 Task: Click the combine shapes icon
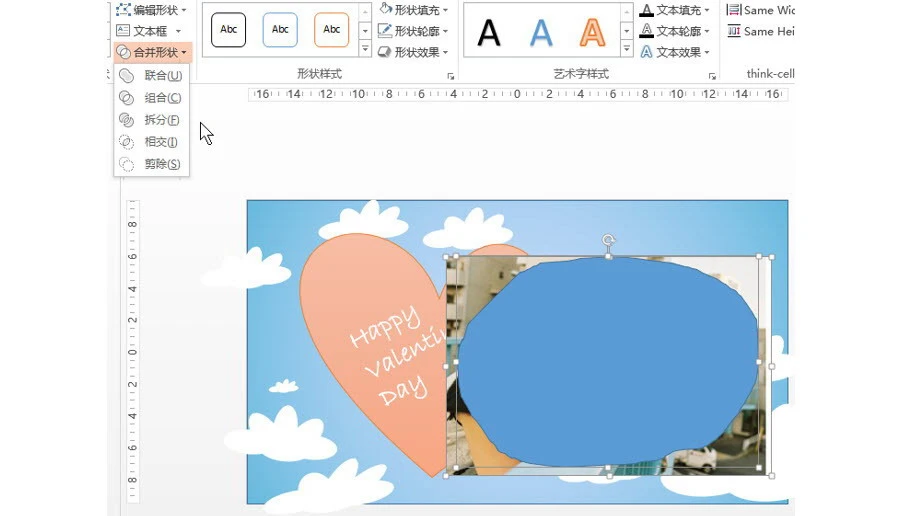[126, 98]
